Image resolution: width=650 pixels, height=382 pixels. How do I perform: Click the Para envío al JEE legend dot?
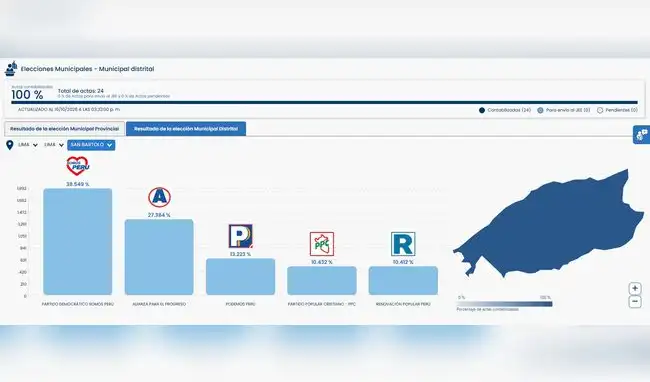pyautogui.click(x=540, y=110)
